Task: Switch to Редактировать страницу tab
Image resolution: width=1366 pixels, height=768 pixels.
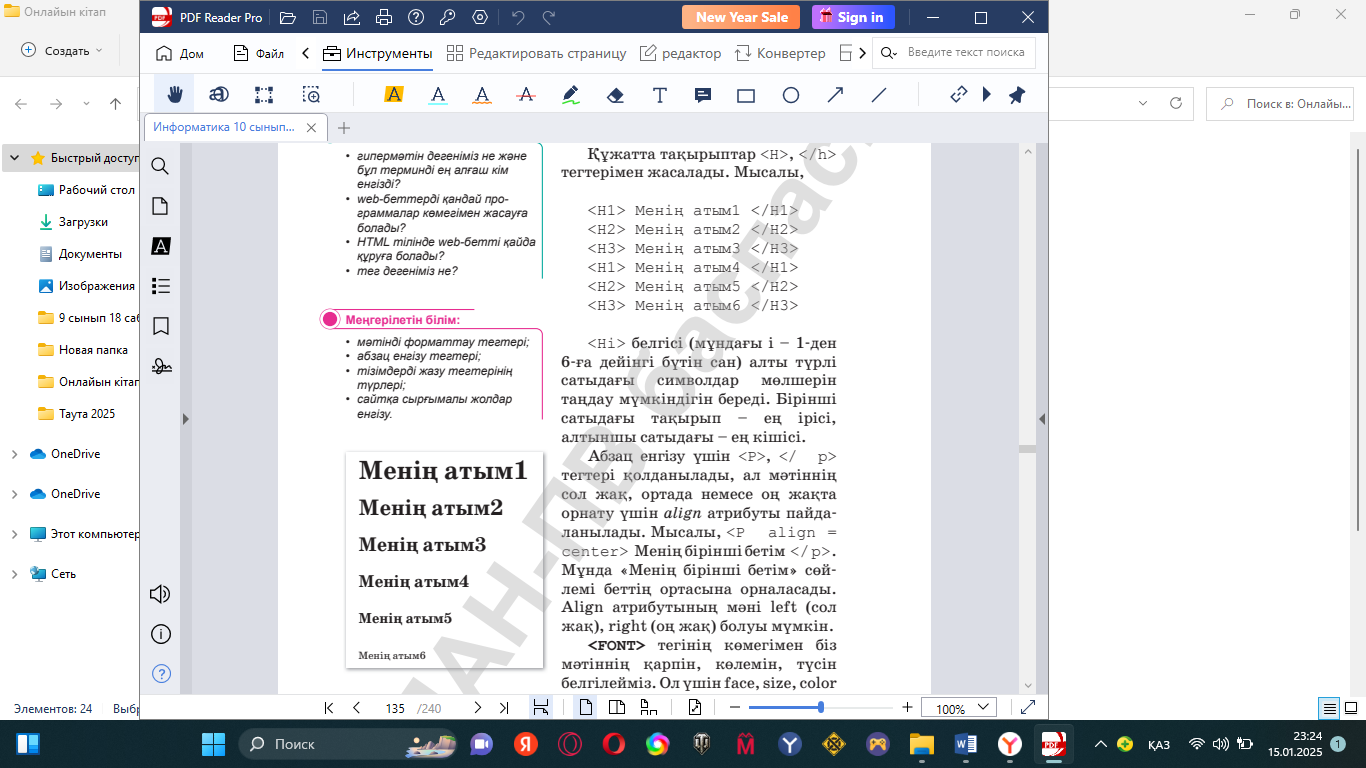Action: pos(537,54)
